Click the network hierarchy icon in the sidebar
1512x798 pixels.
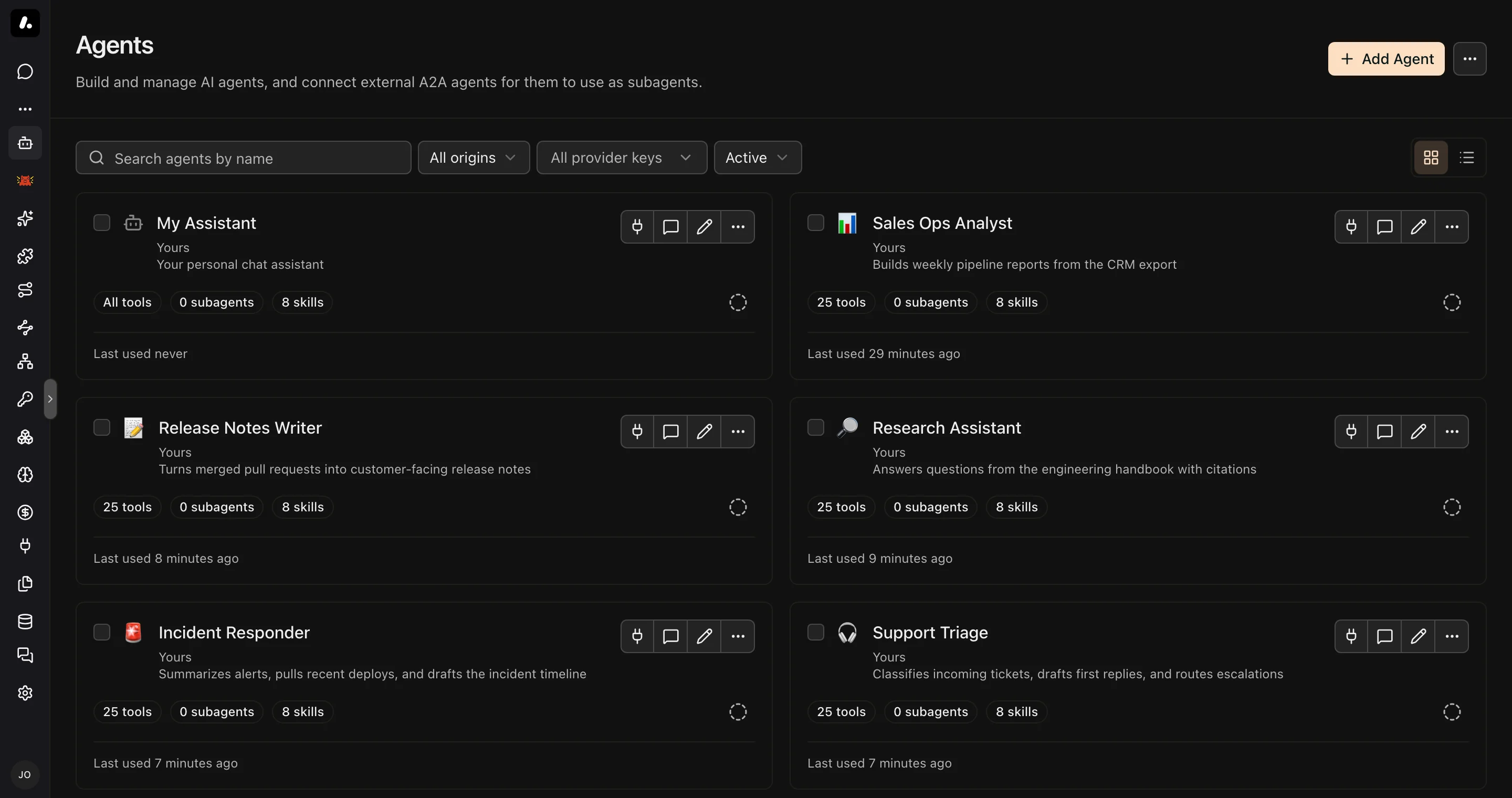(x=25, y=361)
